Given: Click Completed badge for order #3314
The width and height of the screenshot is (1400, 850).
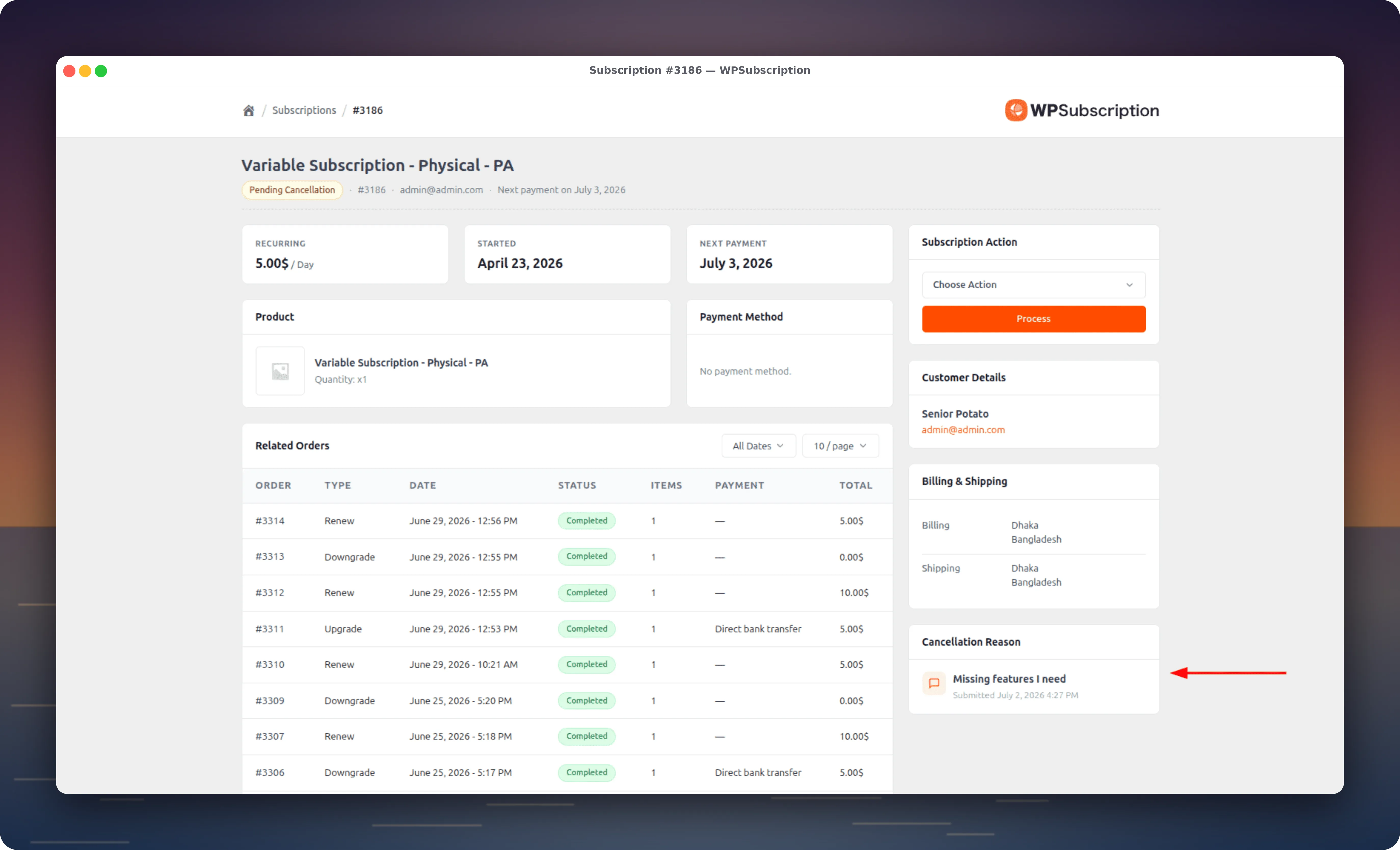Looking at the screenshot, I should (x=586, y=521).
